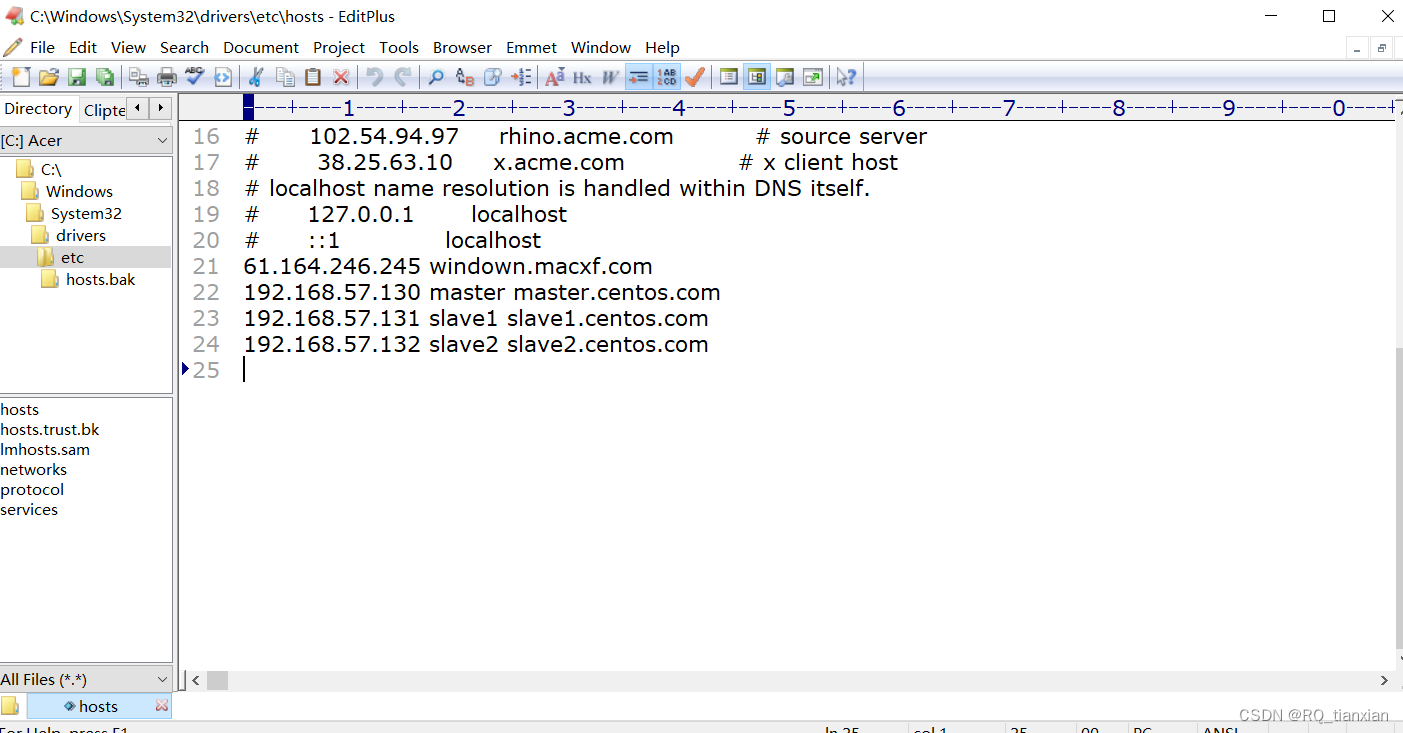Screen dimensions: 1403x733
Task: Click line 22 containing master.centos.com
Action: point(482,293)
